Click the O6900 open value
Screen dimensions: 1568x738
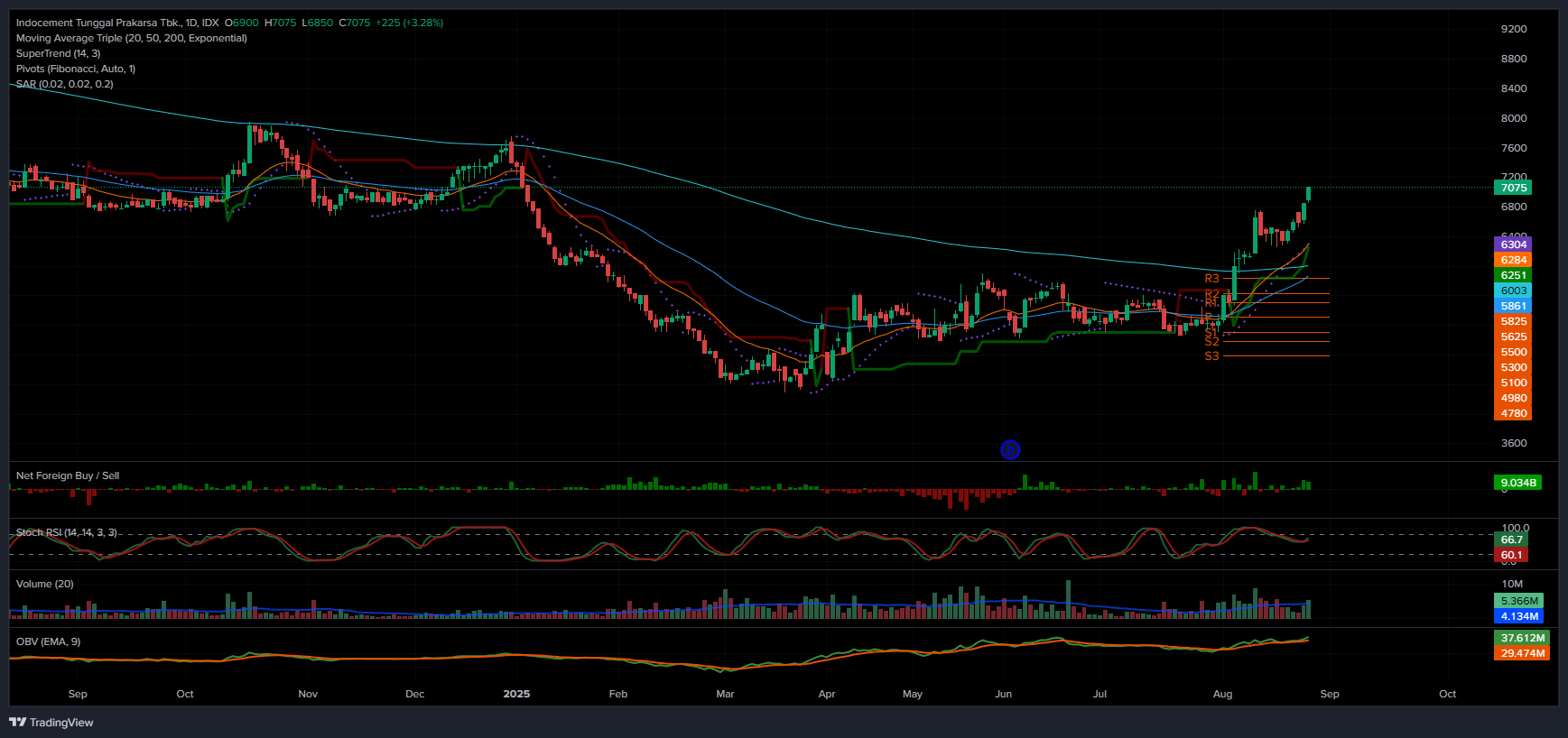click(x=242, y=23)
